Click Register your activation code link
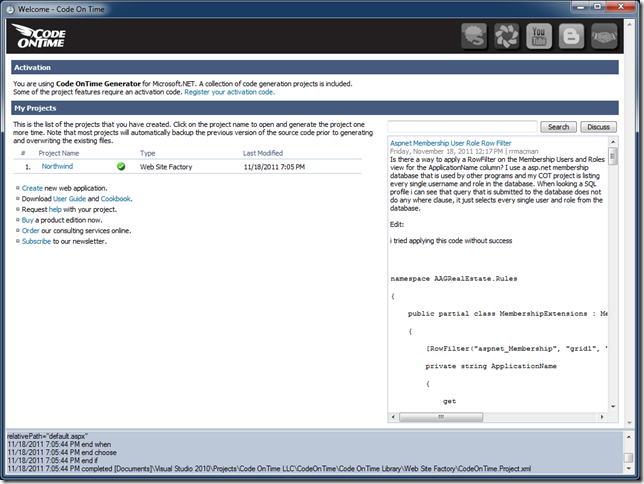Screen dimensions: 644x484 coord(230,92)
